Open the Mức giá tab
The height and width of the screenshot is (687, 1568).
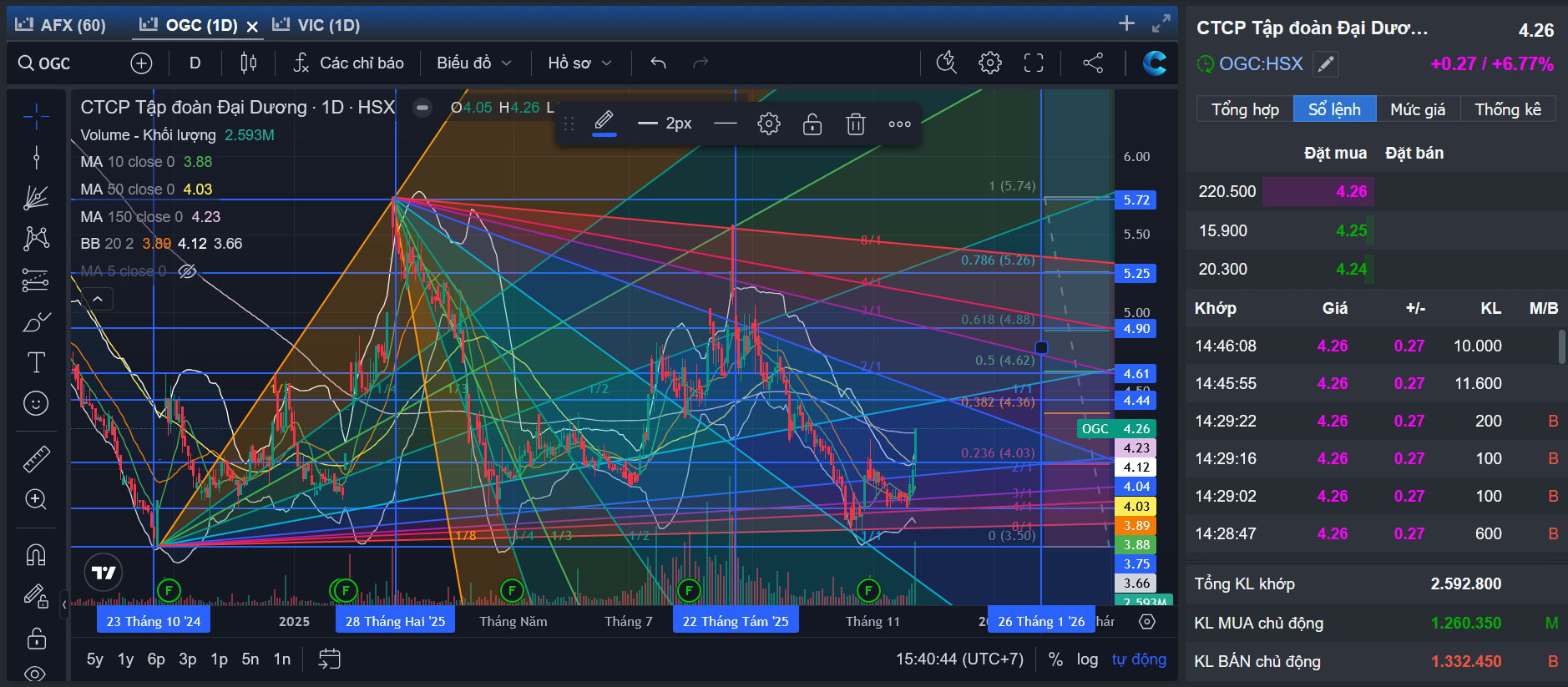[1418, 109]
